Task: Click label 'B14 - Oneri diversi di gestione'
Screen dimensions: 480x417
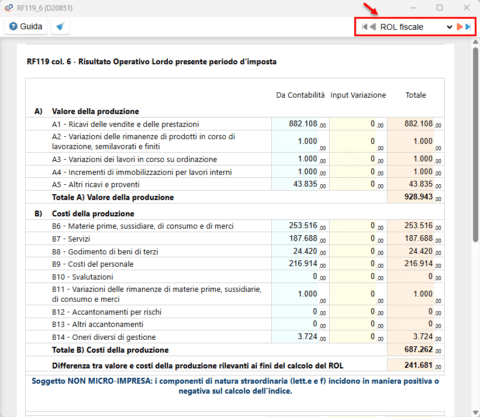Action: pos(104,337)
